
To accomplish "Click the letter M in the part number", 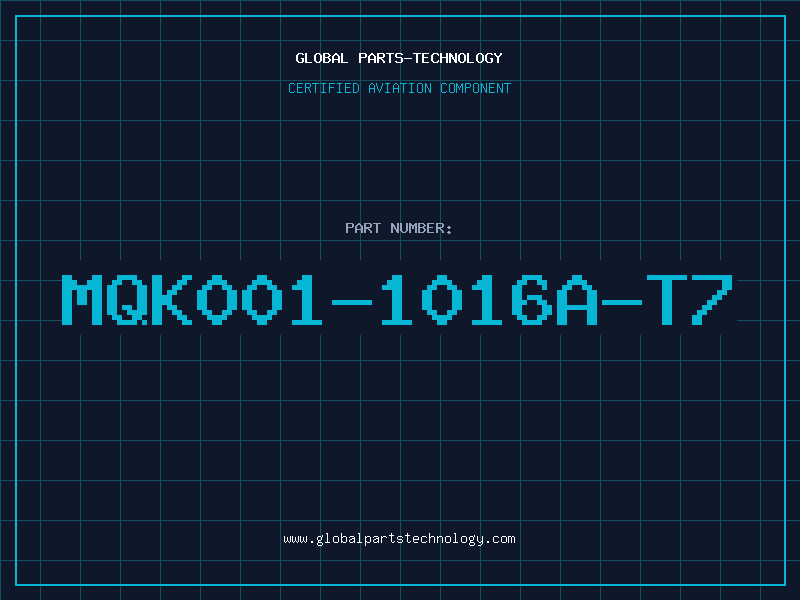I will [82, 299].
